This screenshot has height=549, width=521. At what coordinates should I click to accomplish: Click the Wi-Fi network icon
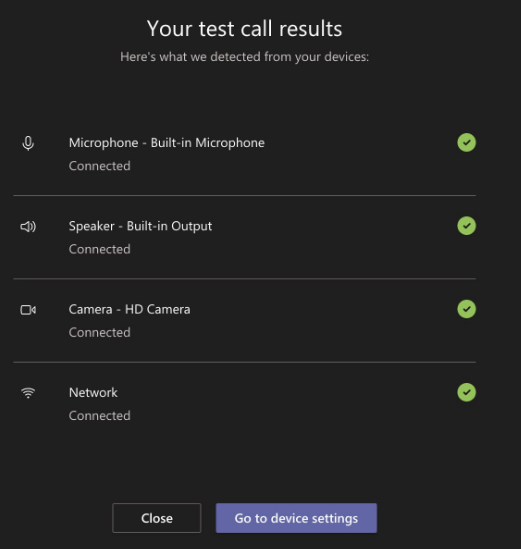click(x=28, y=393)
